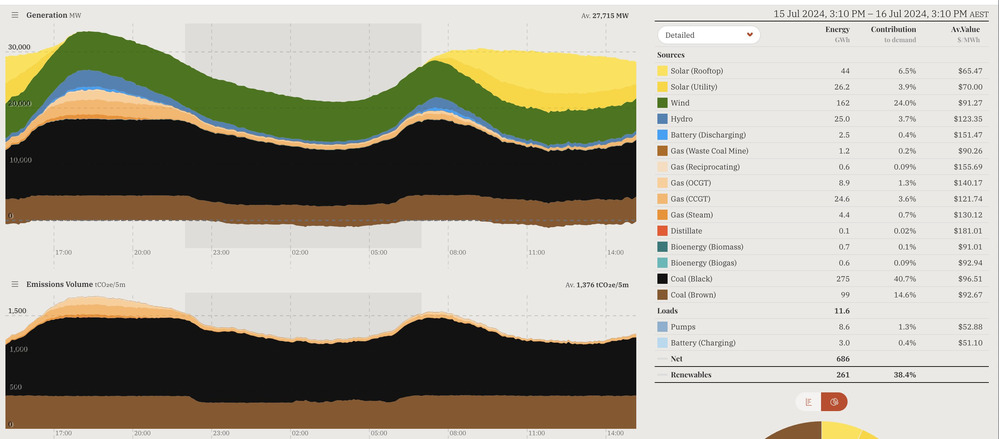Toggle the Solar (Rooftop) legend swatch
999x439 pixels.
click(662, 72)
